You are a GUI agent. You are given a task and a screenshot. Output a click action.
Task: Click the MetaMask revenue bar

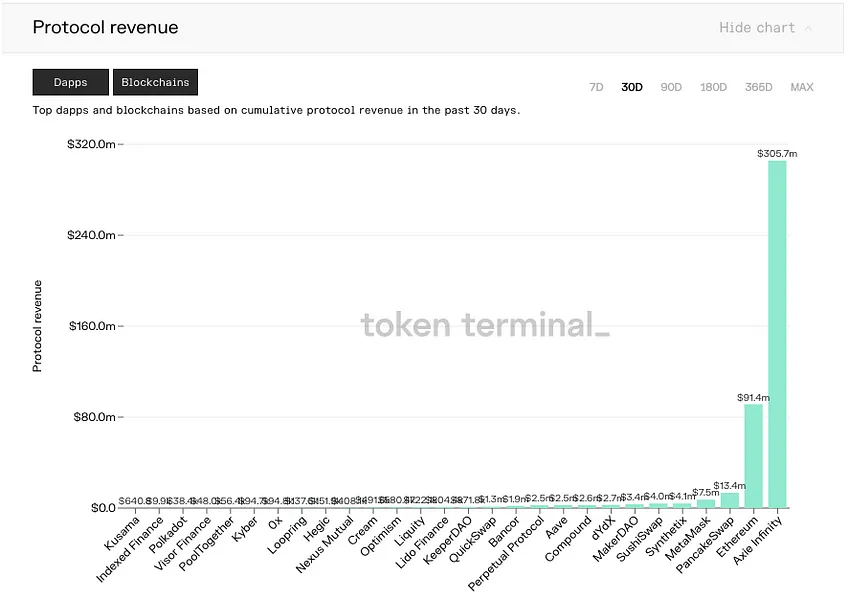pos(706,504)
